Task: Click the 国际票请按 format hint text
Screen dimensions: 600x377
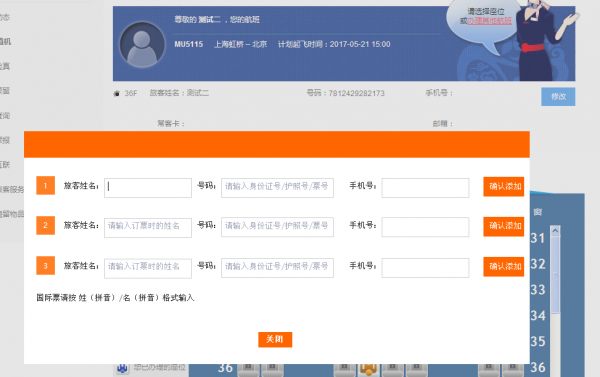Action: (x=115, y=298)
